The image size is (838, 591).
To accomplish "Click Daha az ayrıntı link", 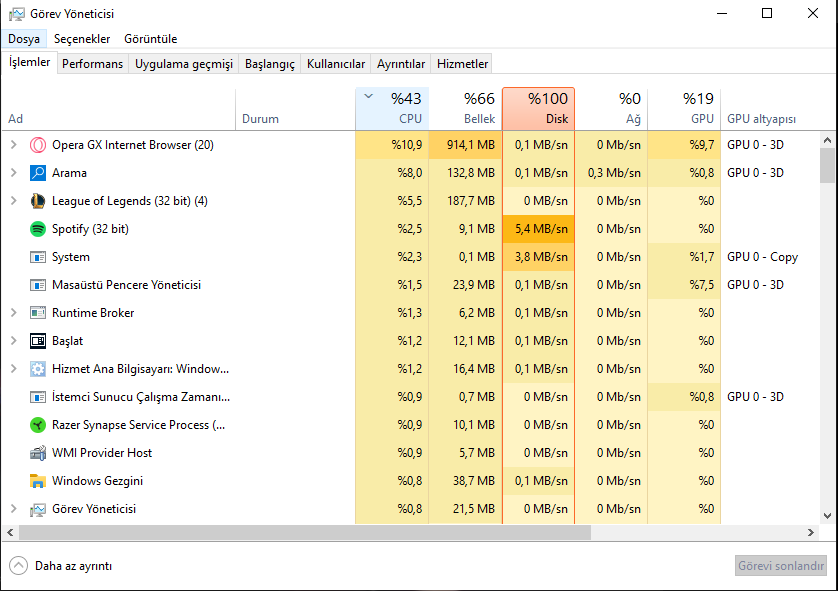I will coord(74,566).
